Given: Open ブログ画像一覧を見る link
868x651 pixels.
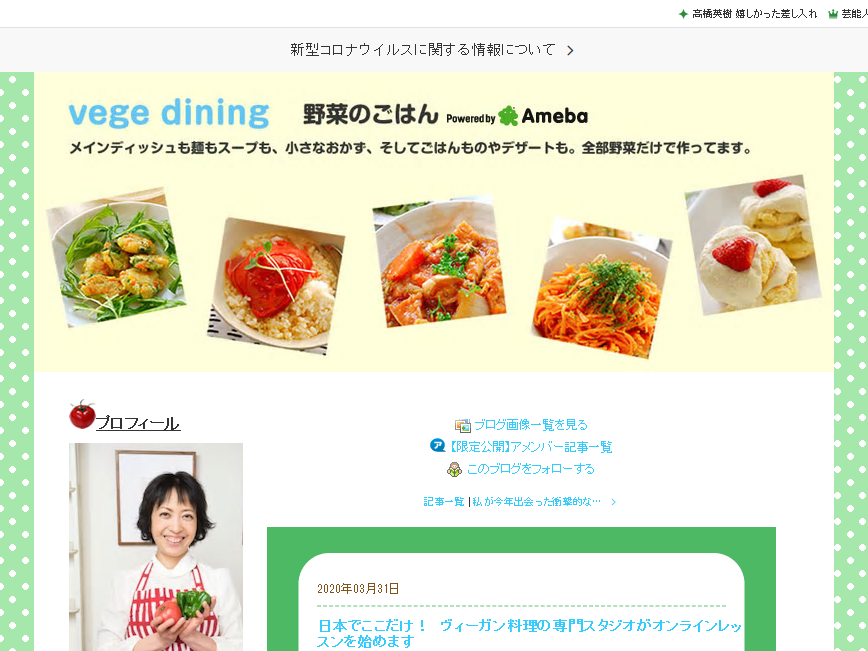Looking at the screenshot, I should (531, 425).
